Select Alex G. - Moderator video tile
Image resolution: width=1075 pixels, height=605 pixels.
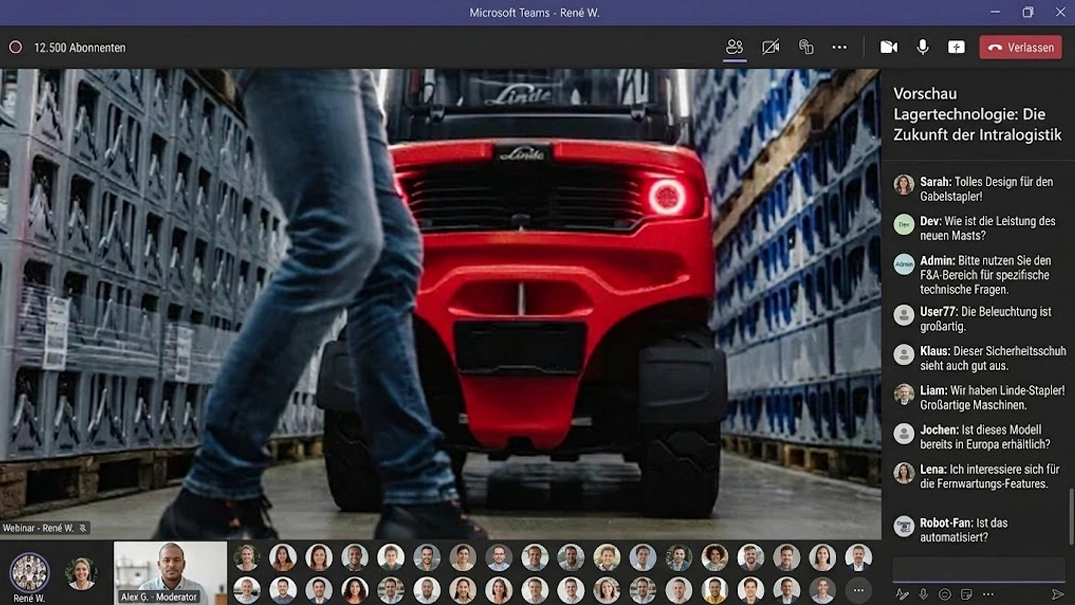(170, 571)
